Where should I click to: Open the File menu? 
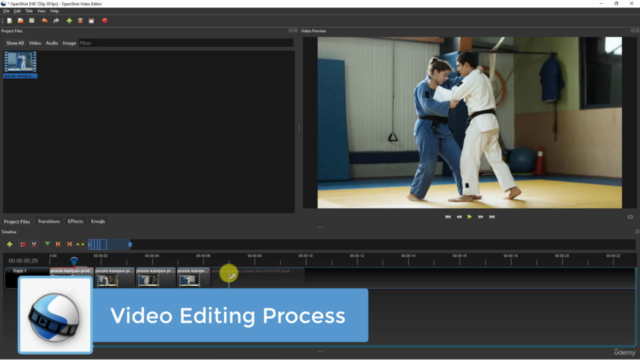click(x=6, y=11)
